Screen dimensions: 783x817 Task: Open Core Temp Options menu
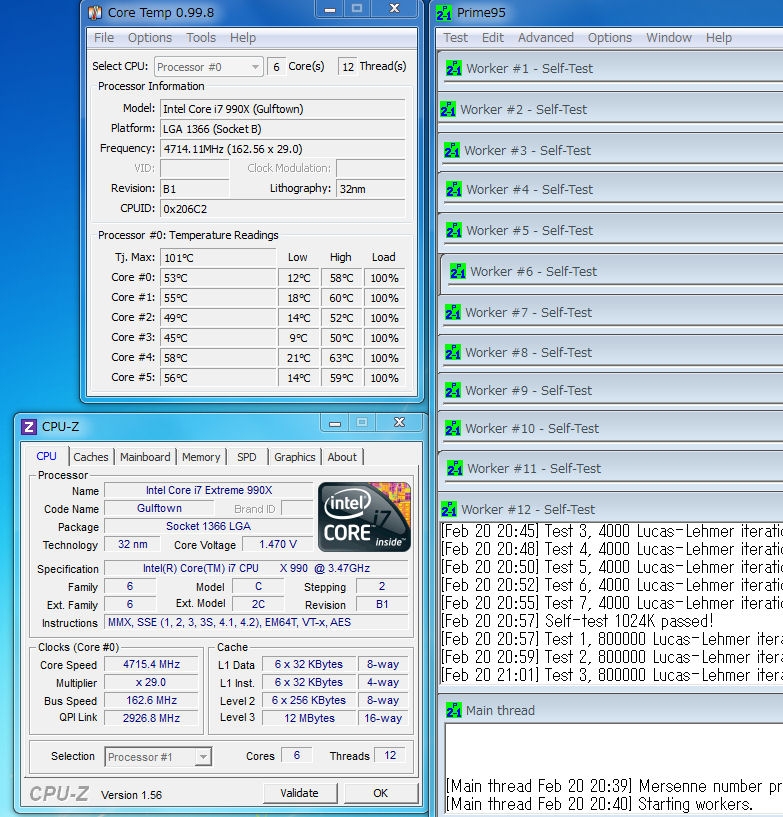coord(150,38)
